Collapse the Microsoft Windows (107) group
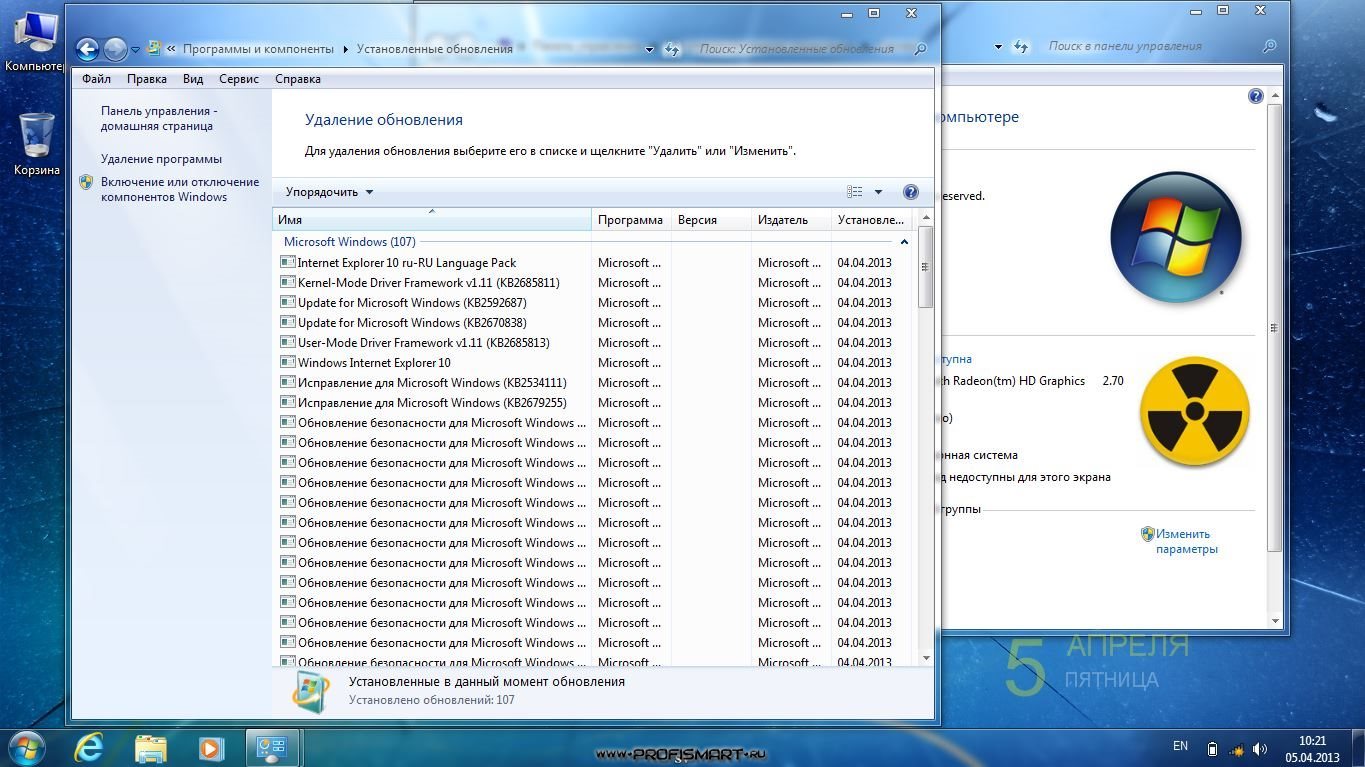1365x767 pixels. pos(904,242)
